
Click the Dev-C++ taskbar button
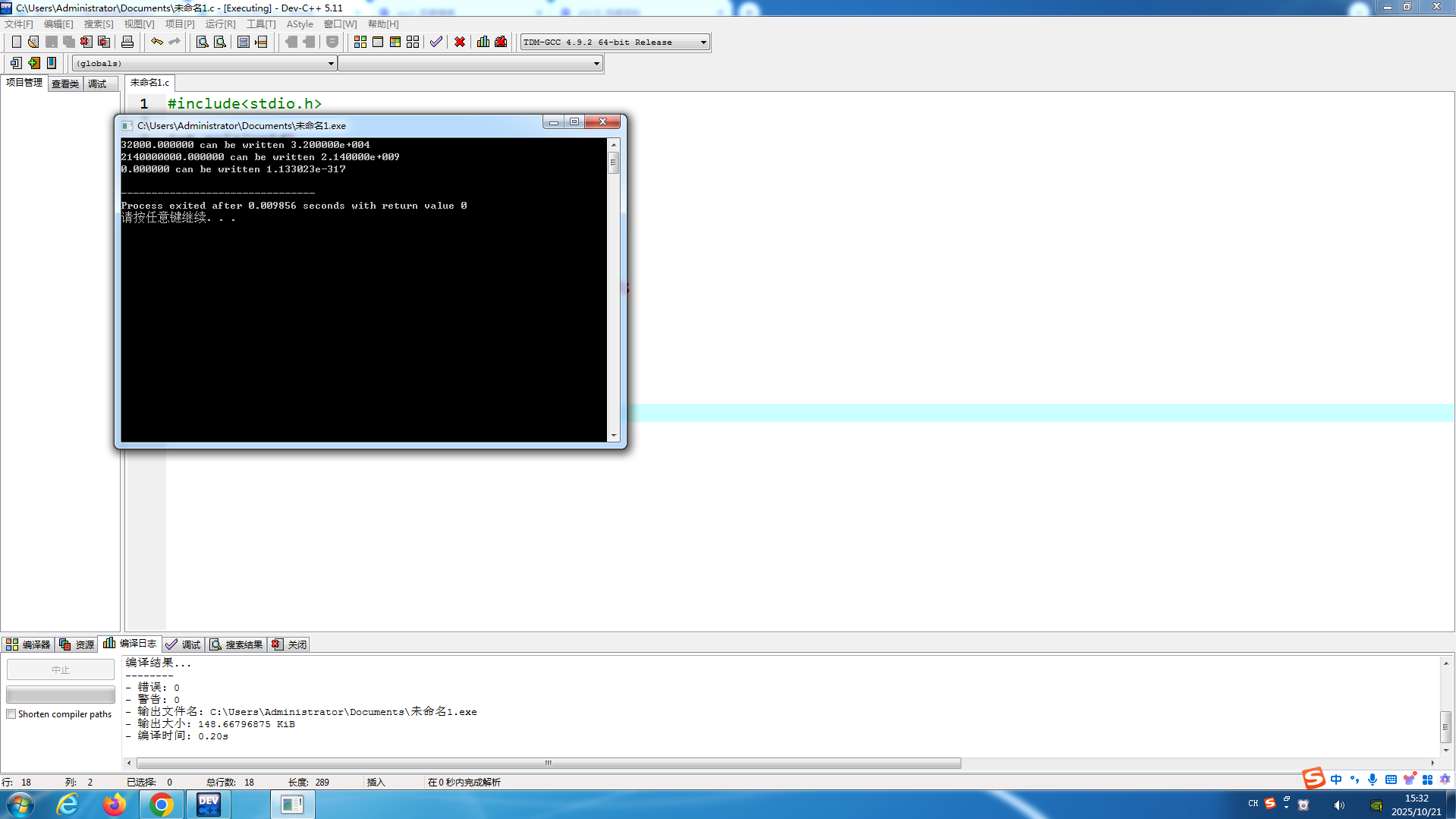pyautogui.click(x=209, y=805)
